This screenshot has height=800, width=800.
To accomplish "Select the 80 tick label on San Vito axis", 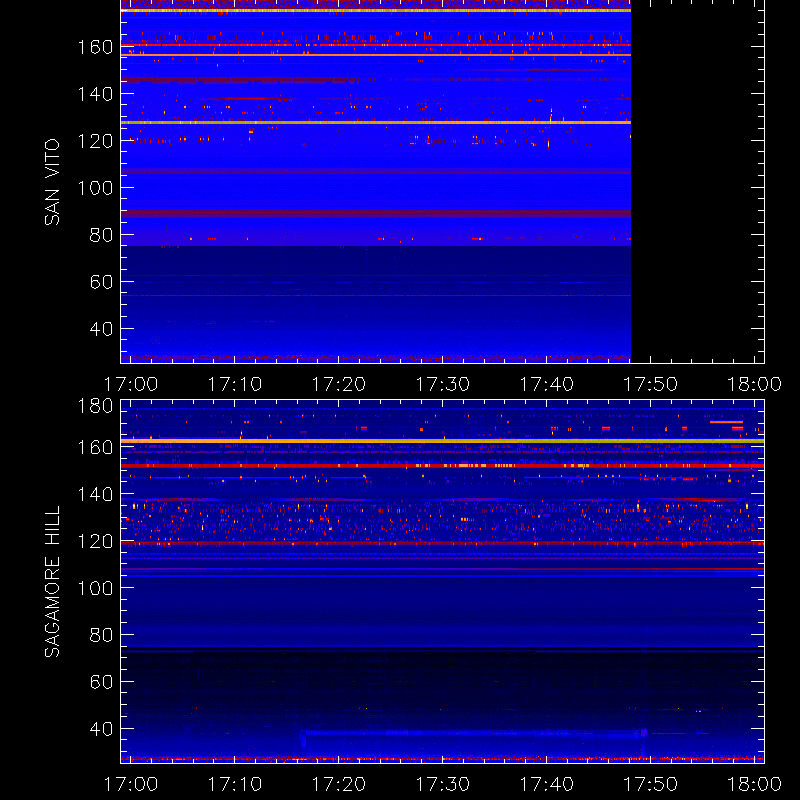I will 101,235.
